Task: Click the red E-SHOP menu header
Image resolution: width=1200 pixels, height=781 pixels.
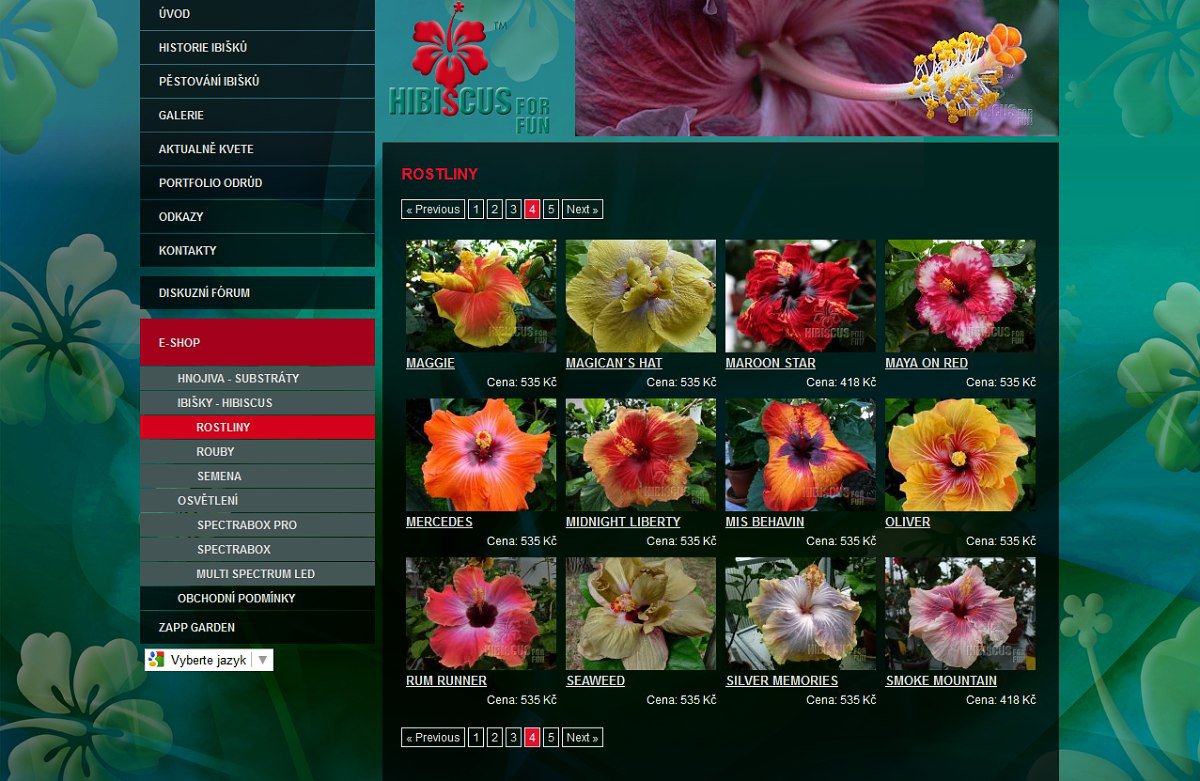Action: coord(258,342)
